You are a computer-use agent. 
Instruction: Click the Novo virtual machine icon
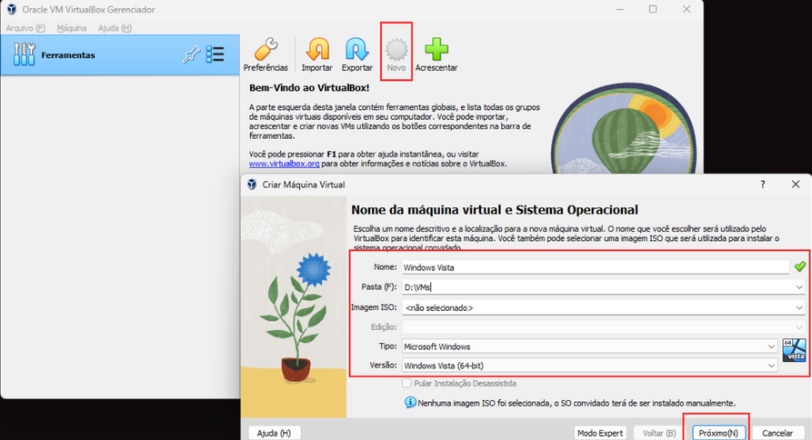(x=396, y=54)
